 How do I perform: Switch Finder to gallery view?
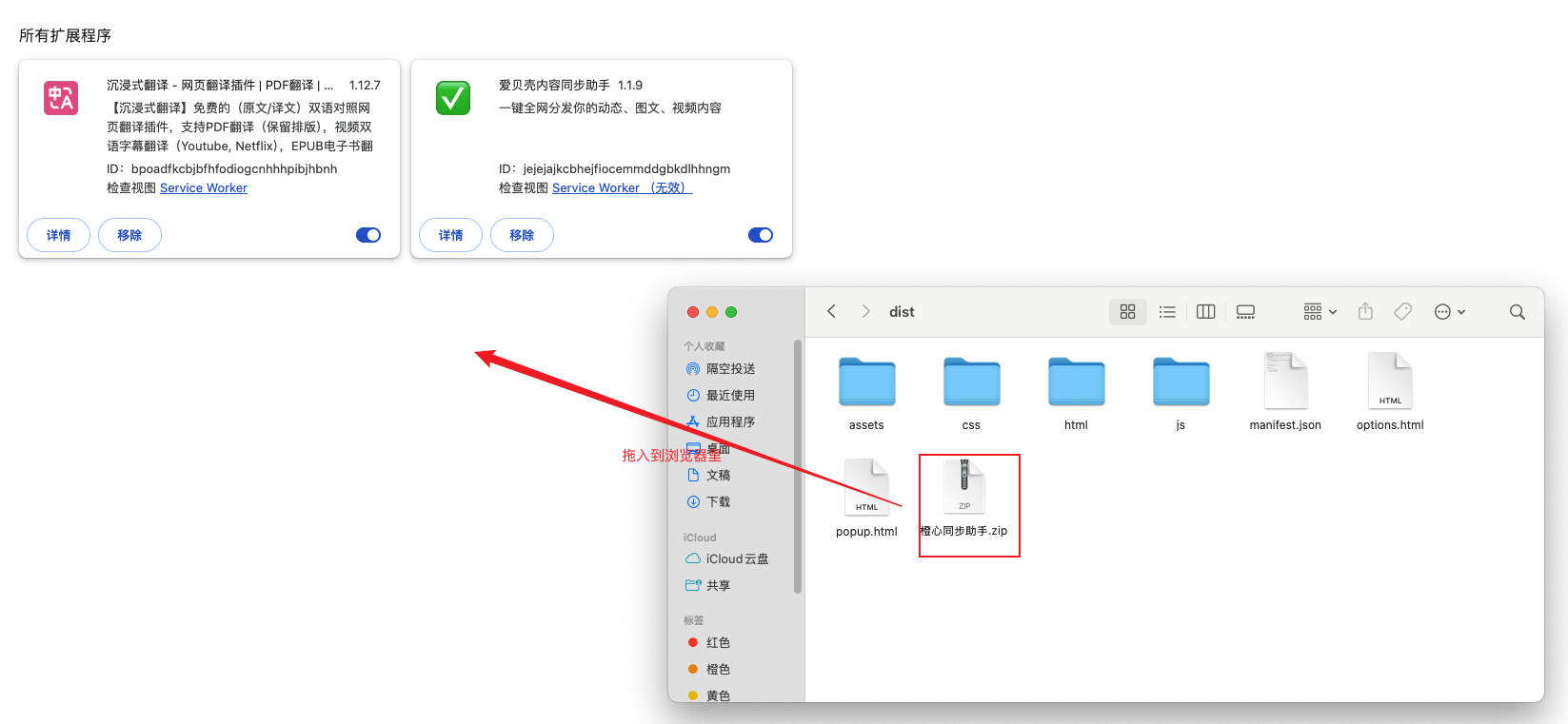[1245, 311]
